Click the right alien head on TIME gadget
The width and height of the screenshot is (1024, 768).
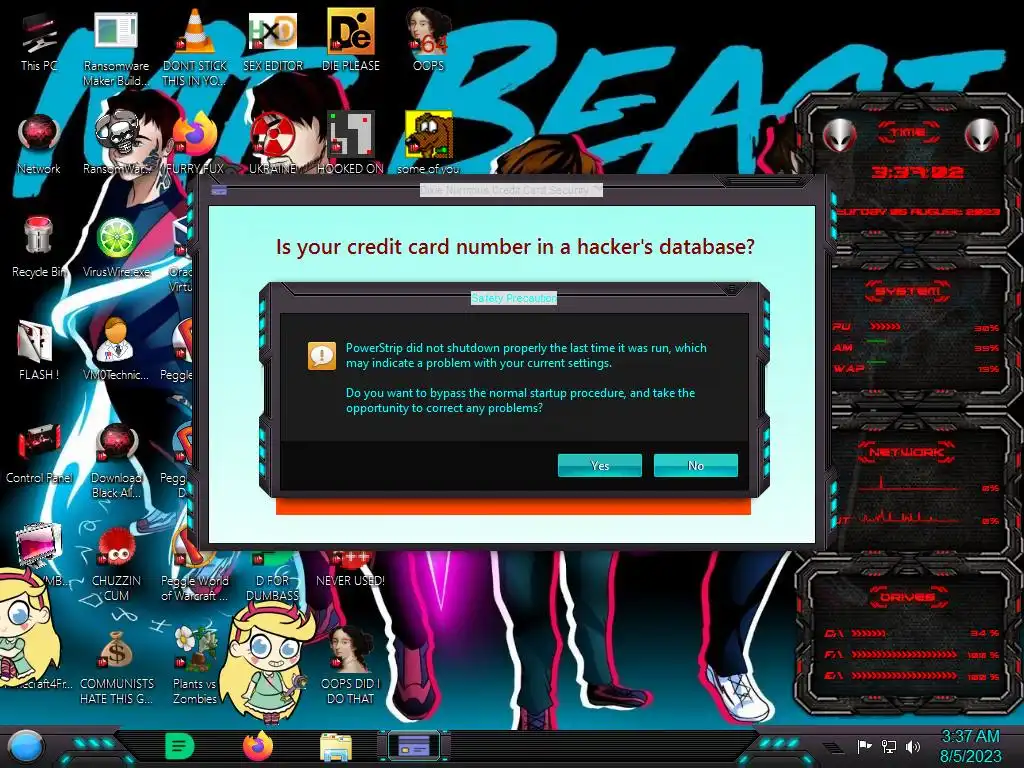(x=982, y=135)
